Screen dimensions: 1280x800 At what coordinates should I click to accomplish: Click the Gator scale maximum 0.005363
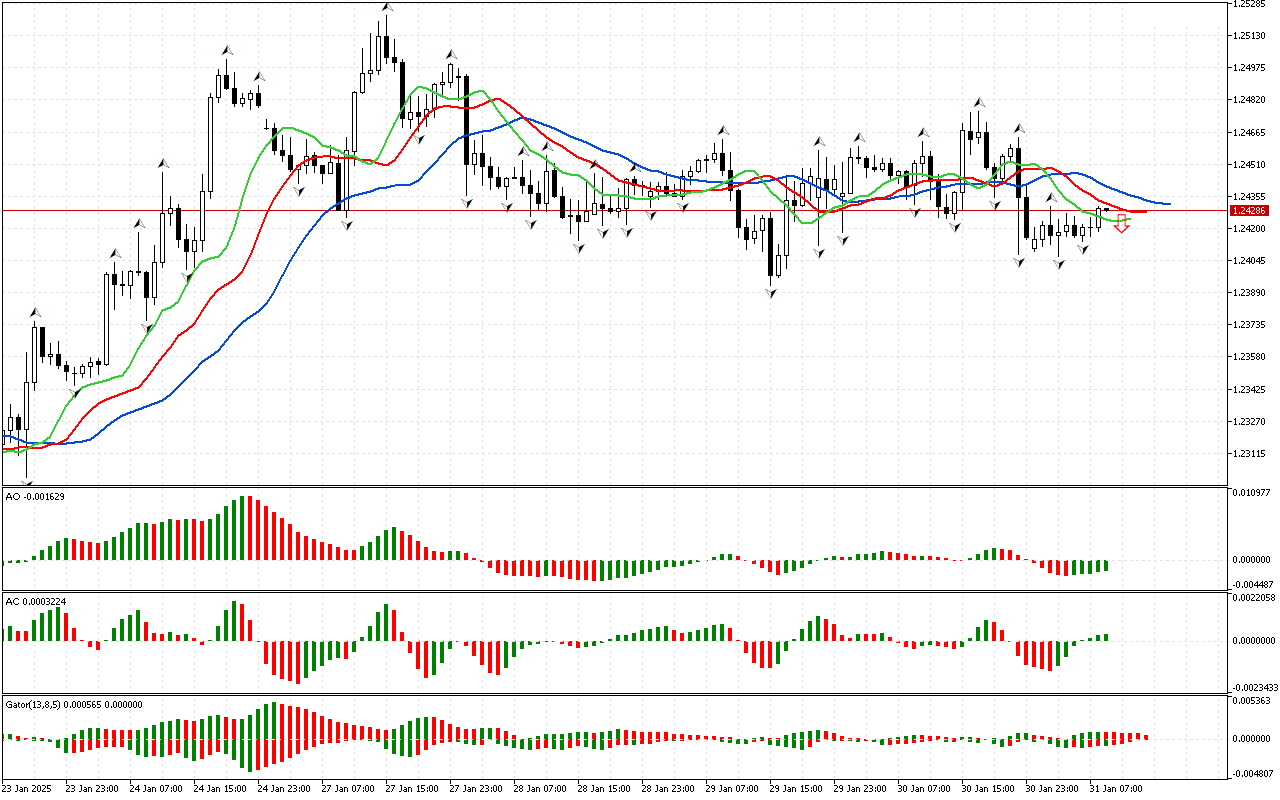click(1251, 702)
